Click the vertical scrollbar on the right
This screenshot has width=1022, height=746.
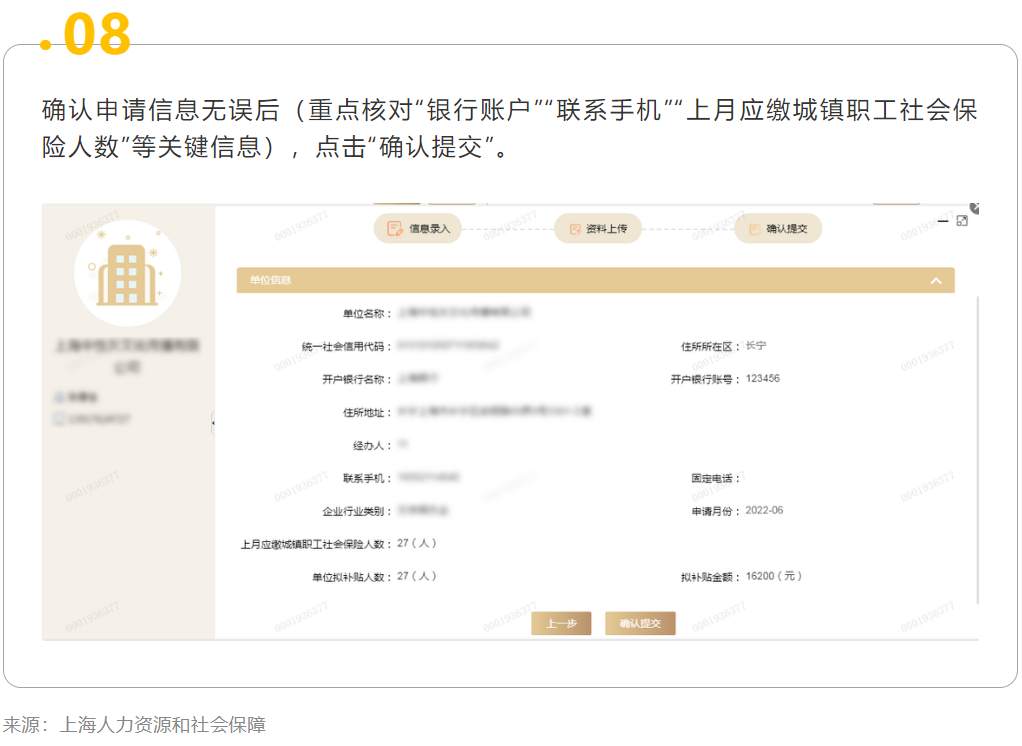point(977,450)
